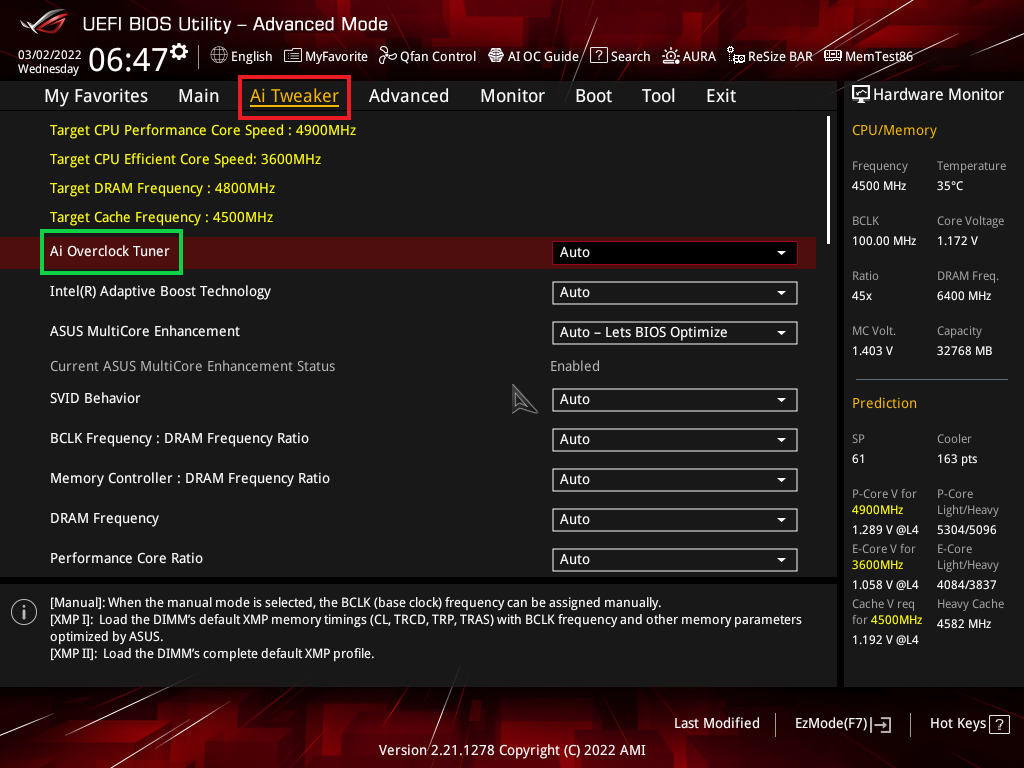Click the MyFavorite label in the toolbar
Screen dimensions: 1024x768
pyautogui.click(x=336, y=57)
